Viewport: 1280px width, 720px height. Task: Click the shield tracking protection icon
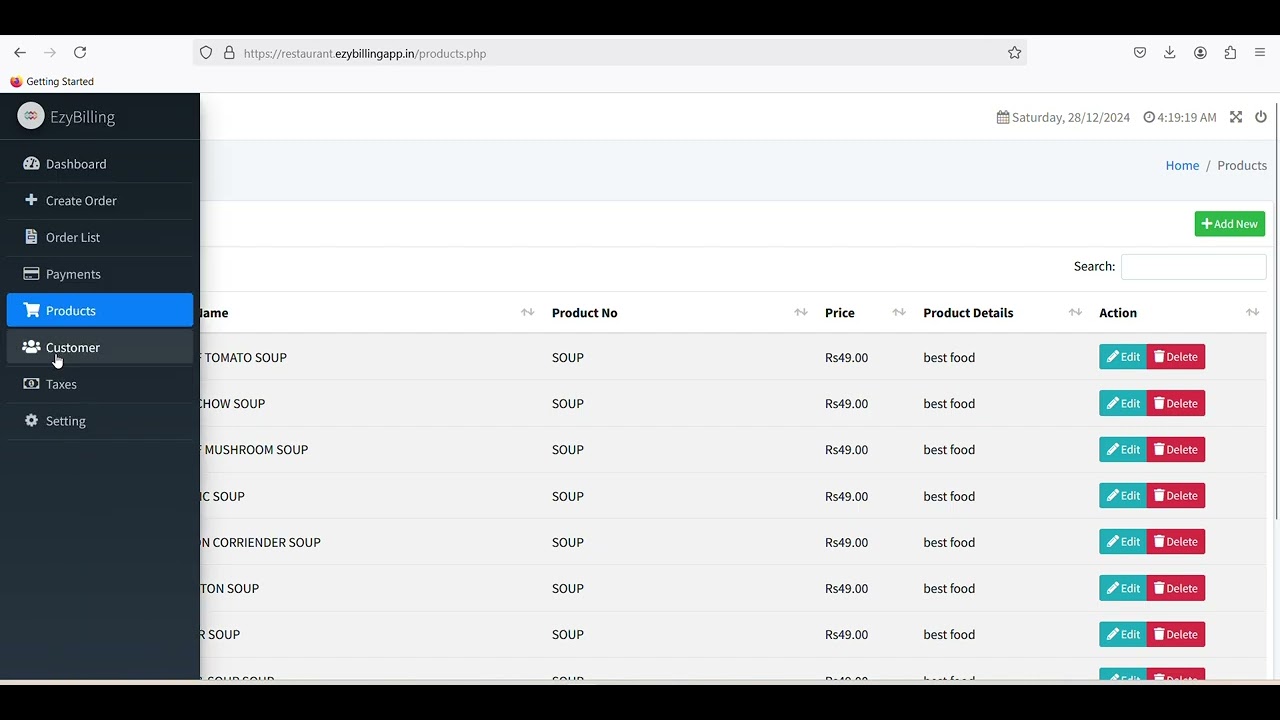pos(206,53)
